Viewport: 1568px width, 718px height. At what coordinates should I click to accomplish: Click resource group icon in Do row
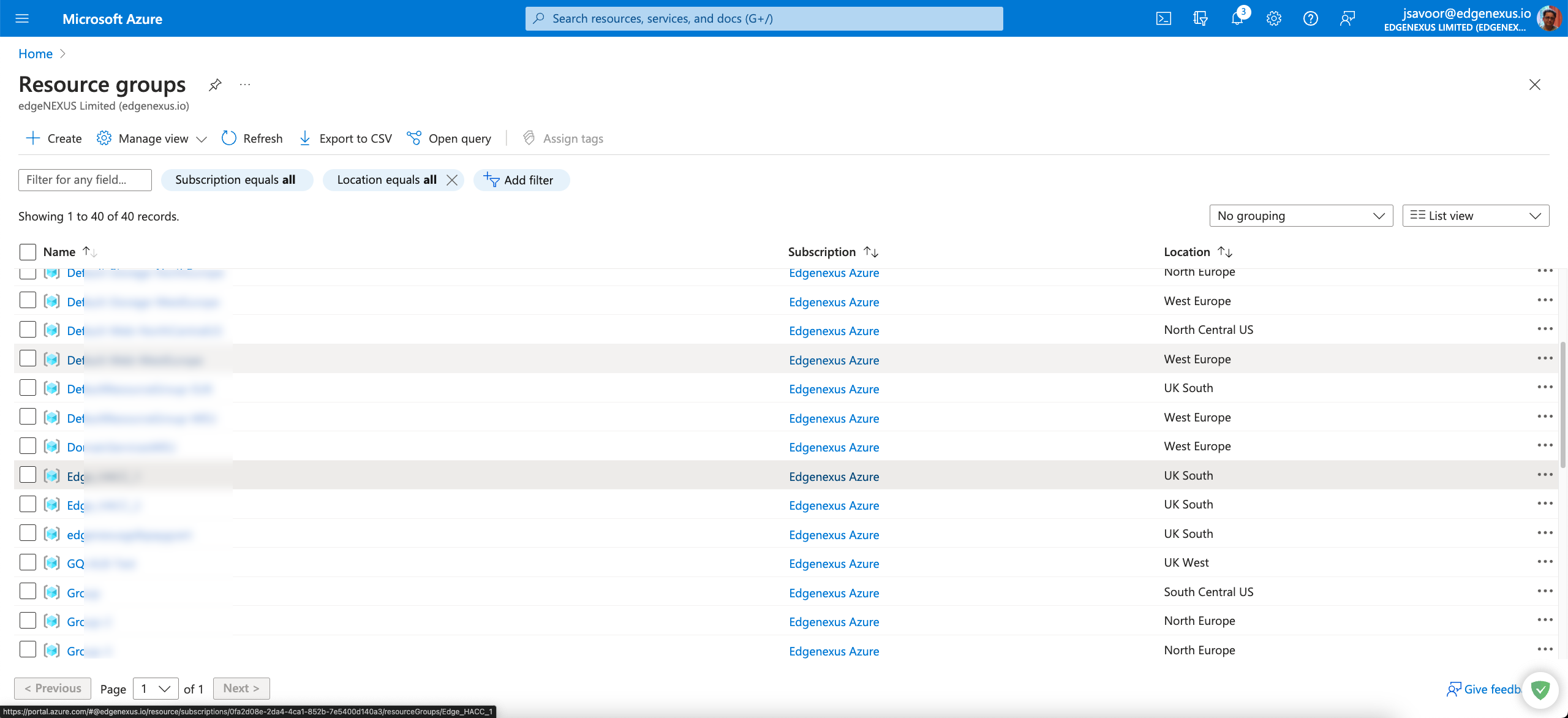point(52,447)
